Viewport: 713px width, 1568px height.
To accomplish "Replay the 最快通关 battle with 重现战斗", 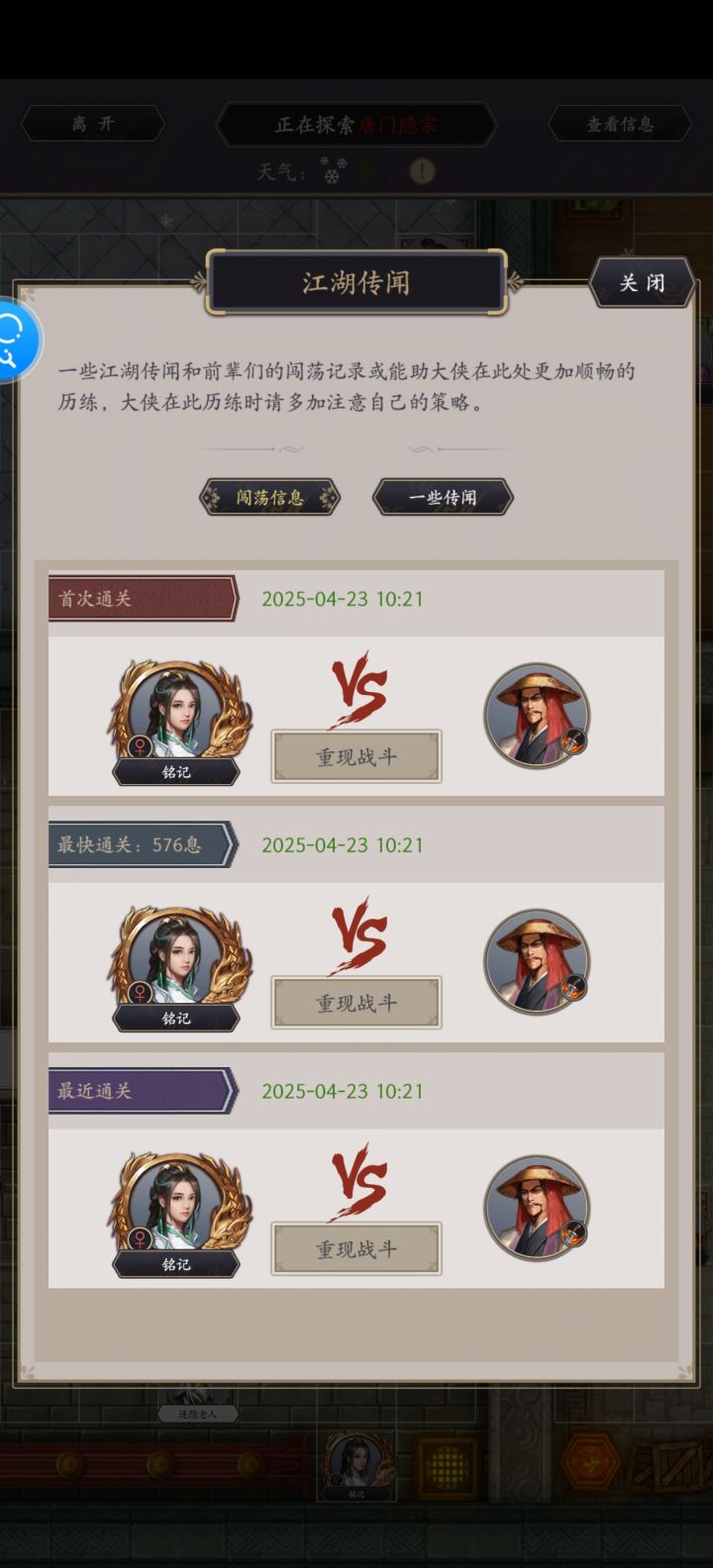I will pos(356,1004).
